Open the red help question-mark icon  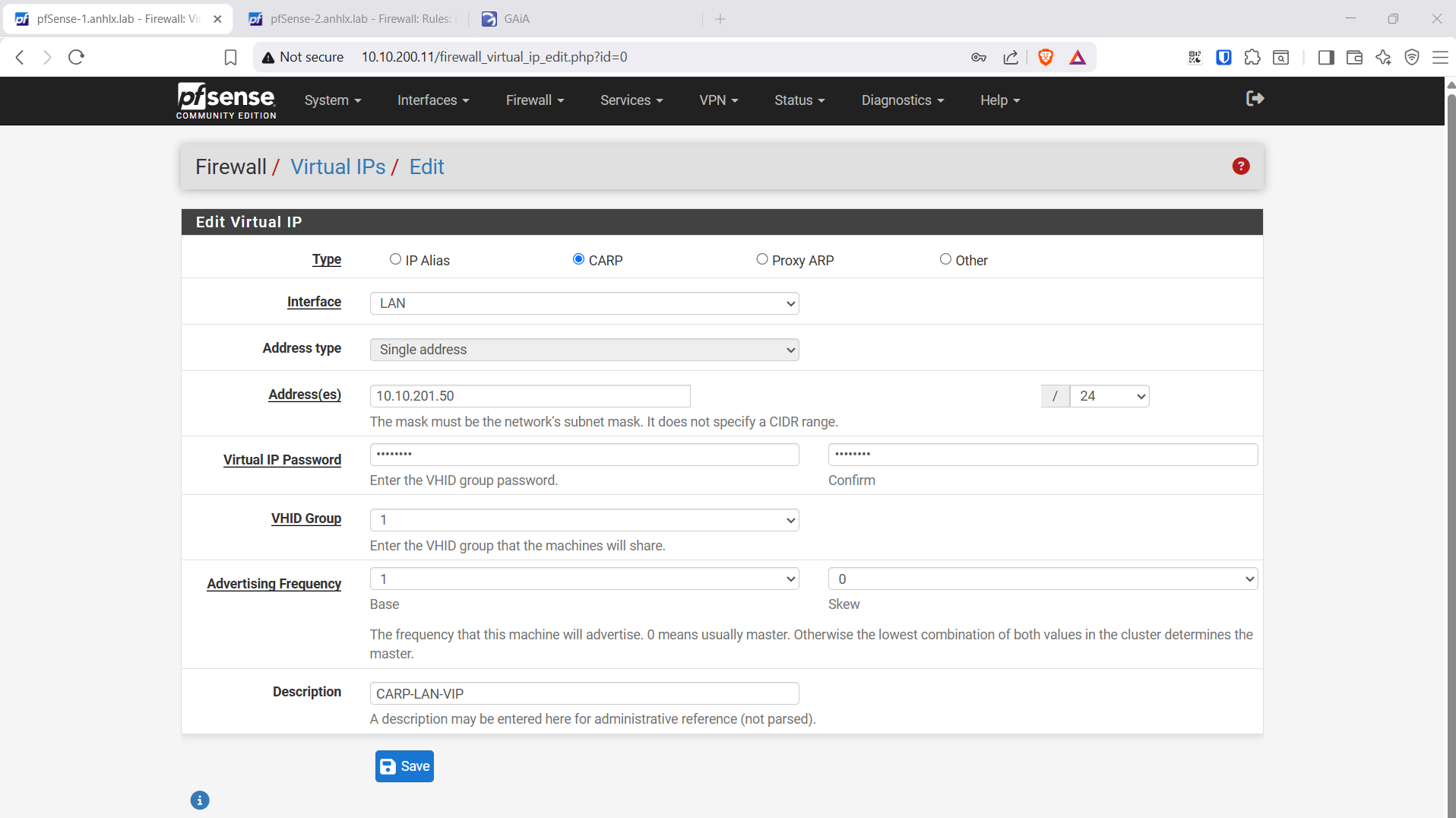click(1241, 166)
